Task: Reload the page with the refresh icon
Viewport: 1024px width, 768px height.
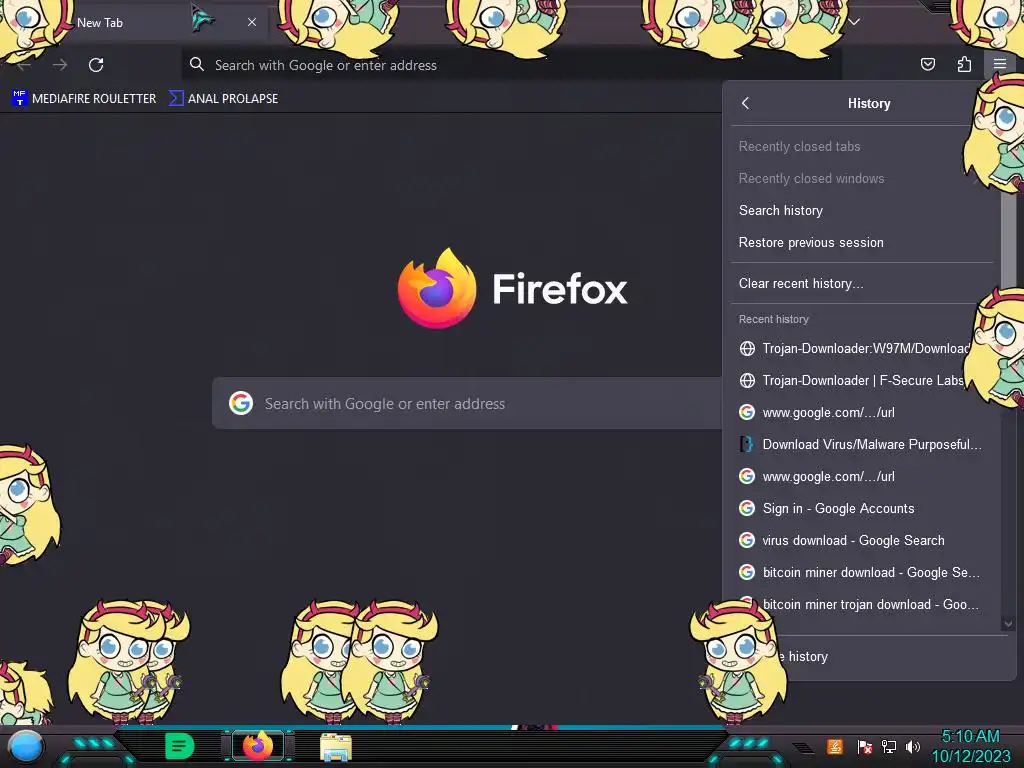Action: click(96, 65)
